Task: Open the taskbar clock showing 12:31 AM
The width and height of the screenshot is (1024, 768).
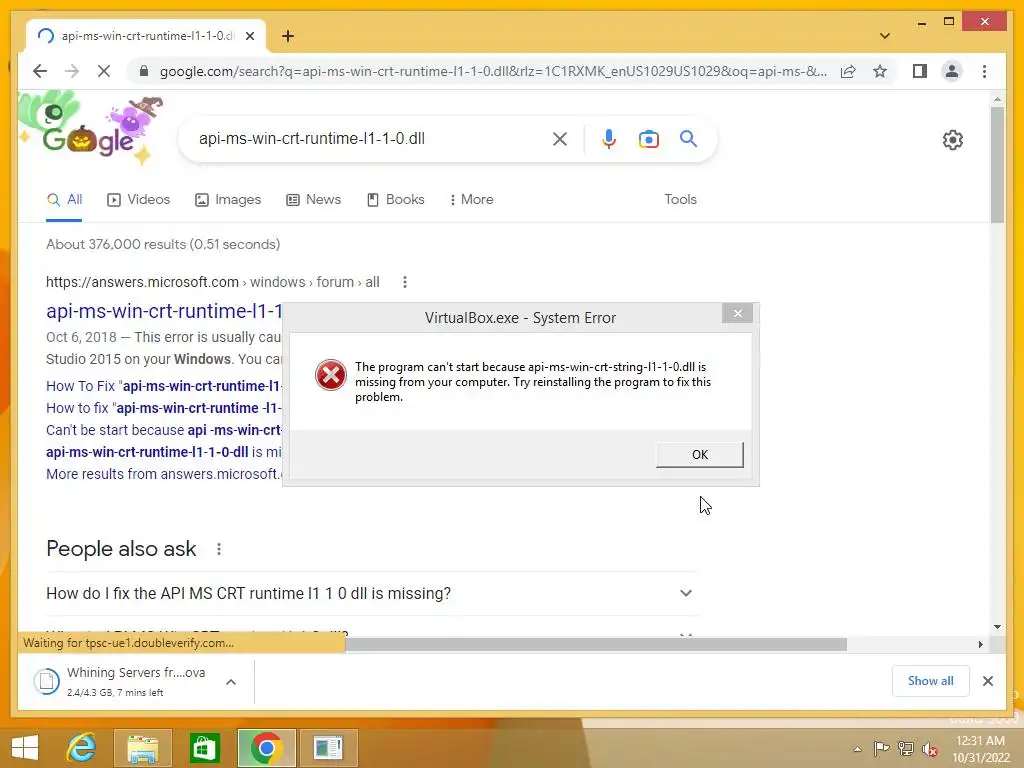Action: click(x=980, y=749)
